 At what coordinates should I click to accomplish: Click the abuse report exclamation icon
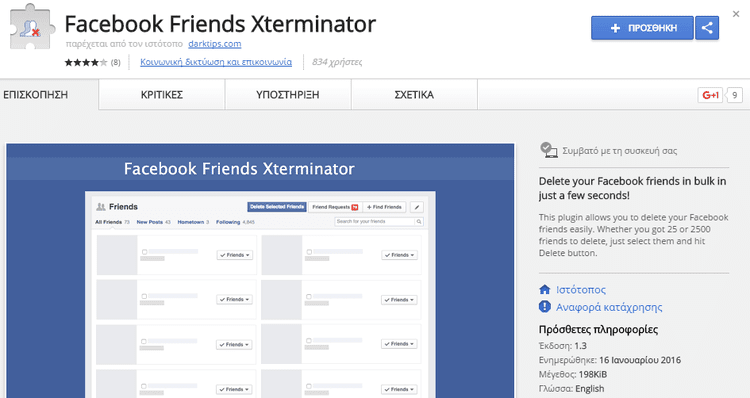click(x=544, y=306)
